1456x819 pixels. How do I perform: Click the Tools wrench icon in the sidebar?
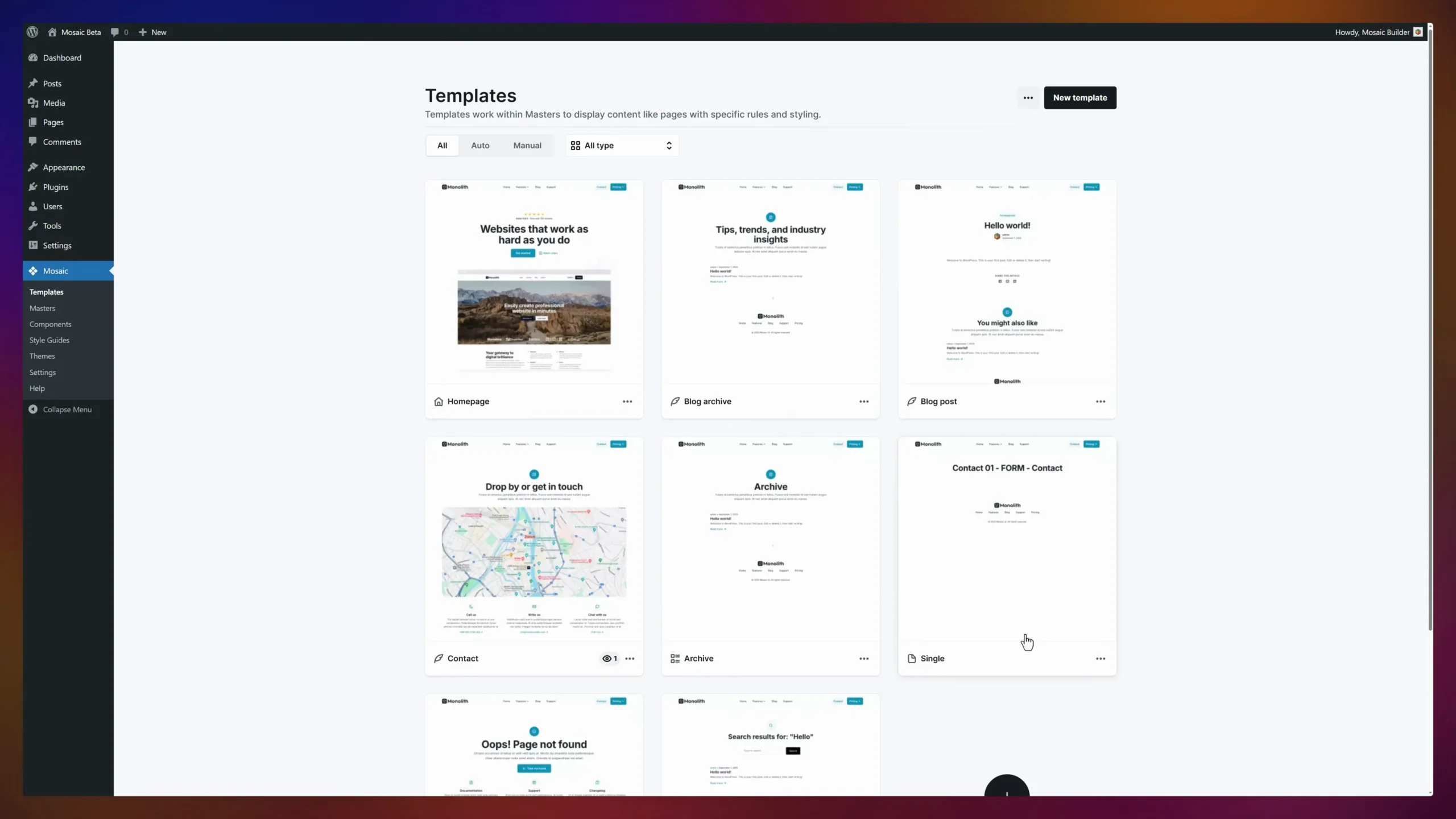33,226
